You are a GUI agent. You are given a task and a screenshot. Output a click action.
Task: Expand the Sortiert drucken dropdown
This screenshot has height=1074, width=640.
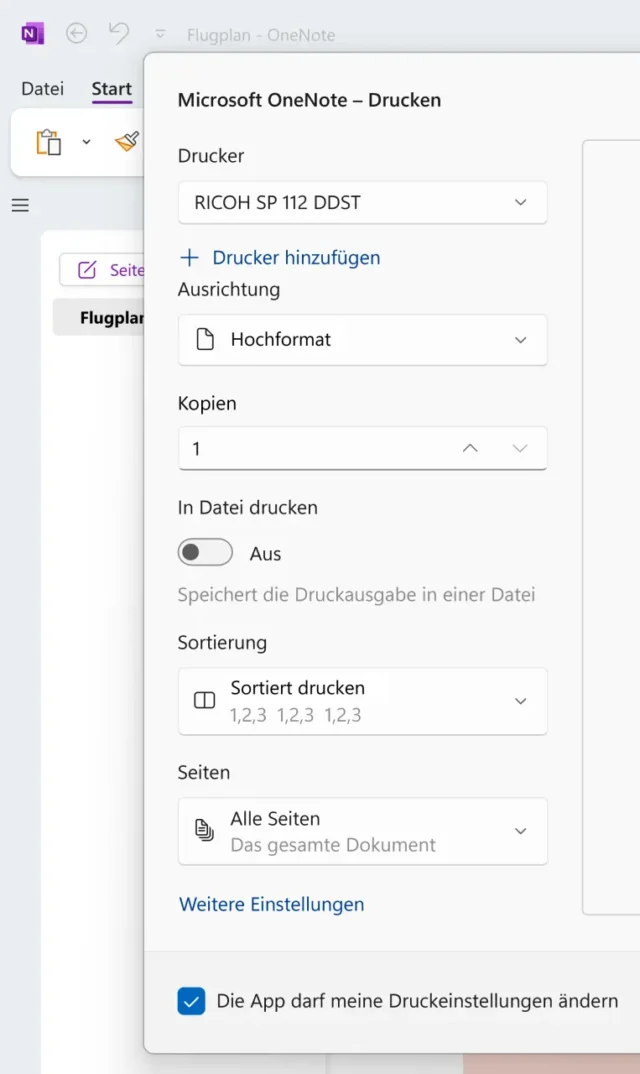[362, 701]
